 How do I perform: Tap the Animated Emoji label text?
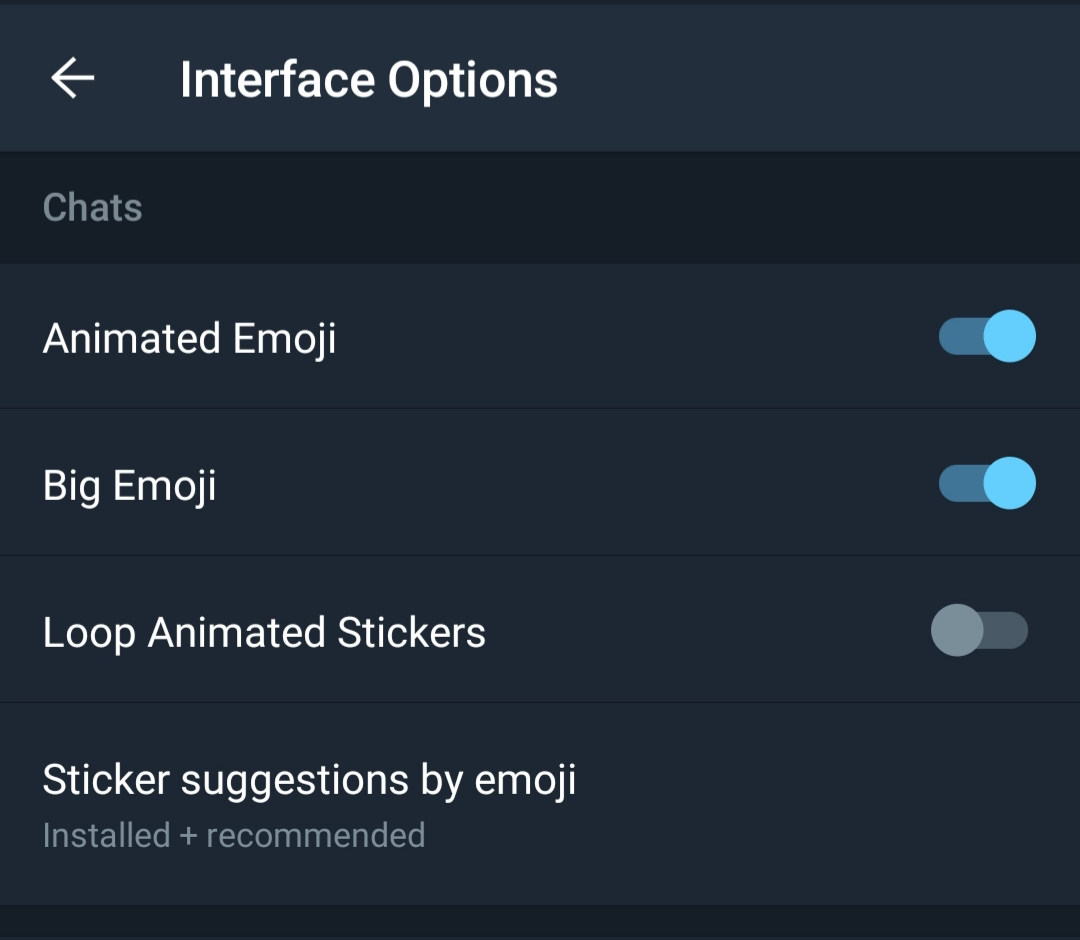point(189,338)
